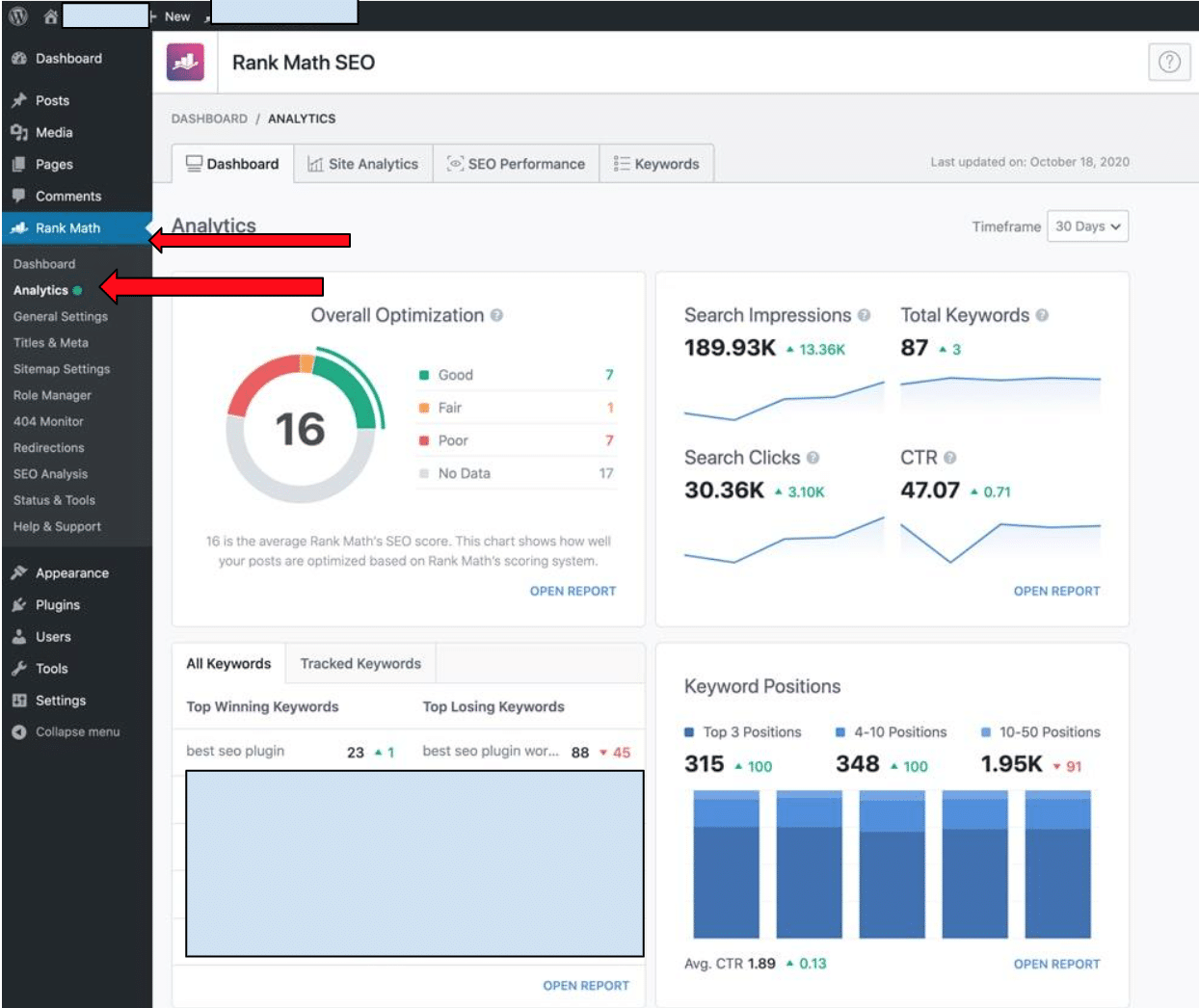Click the Media icon in sidebar

[19, 132]
